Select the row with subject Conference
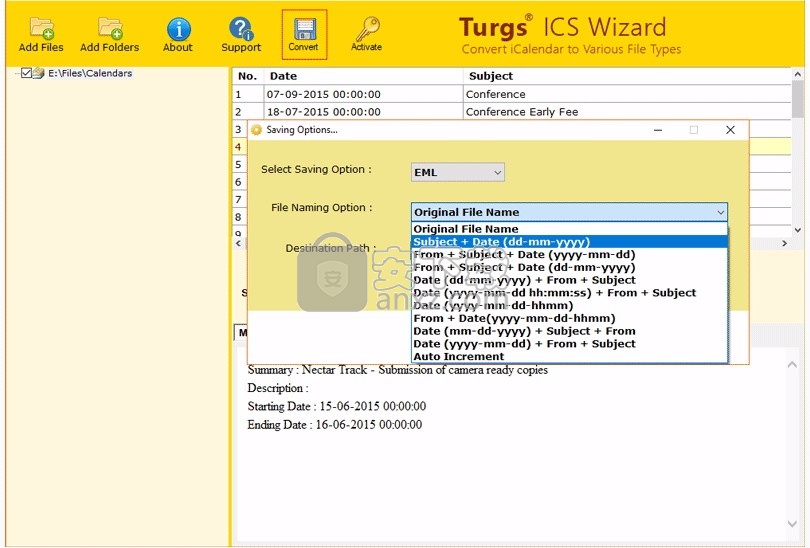 tap(511, 94)
